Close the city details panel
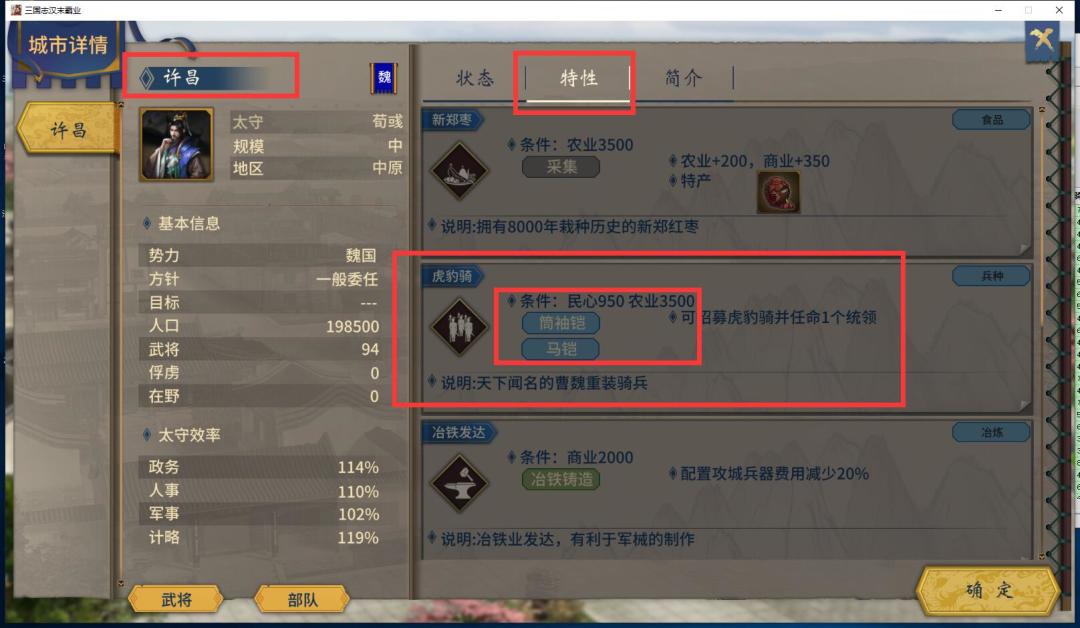Image resolution: width=1080 pixels, height=628 pixels. [1041, 40]
